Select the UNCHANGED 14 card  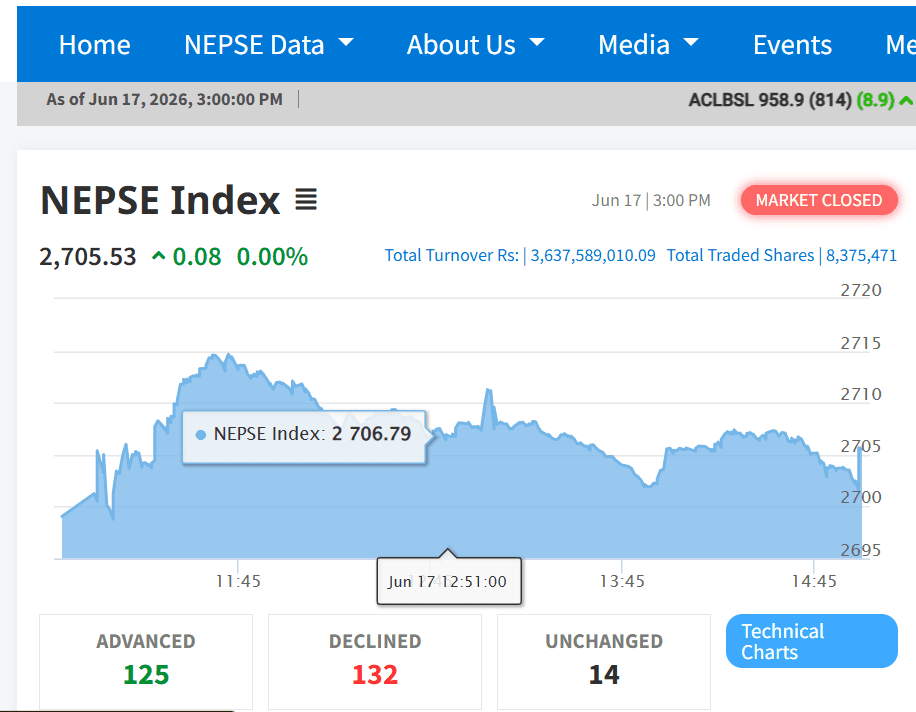pos(604,662)
